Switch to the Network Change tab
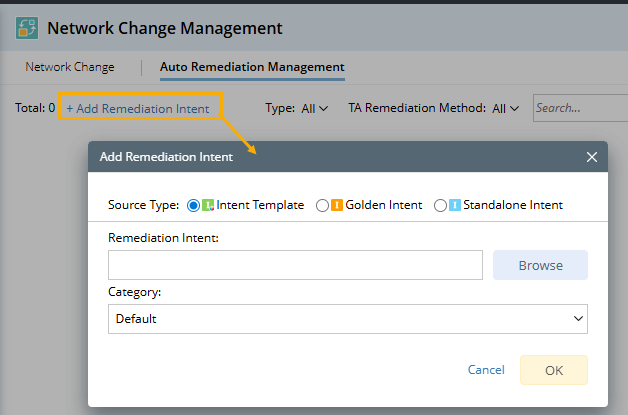 coord(70,67)
